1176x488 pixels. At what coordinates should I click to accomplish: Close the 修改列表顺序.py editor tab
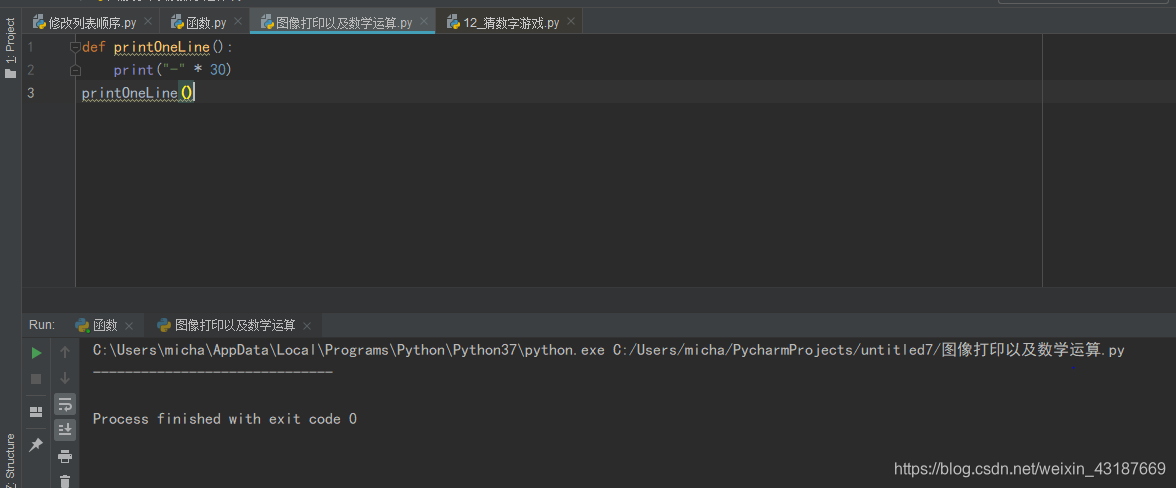coord(147,22)
